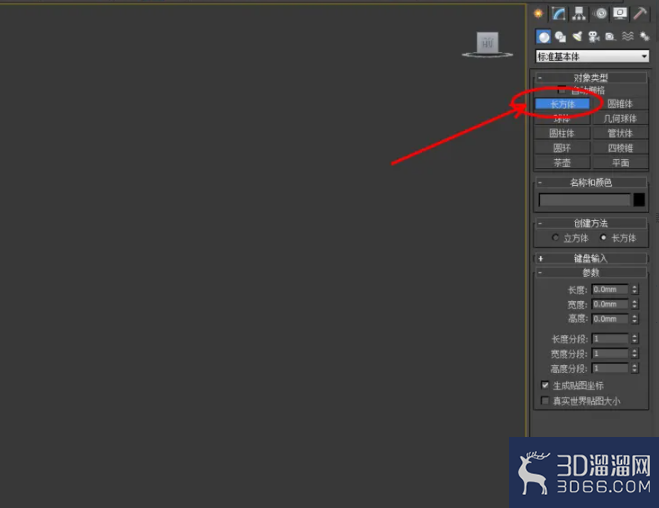This screenshot has height=508, width=659.
Task: Open the Utilities hammer tab
Action: [640, 14]
